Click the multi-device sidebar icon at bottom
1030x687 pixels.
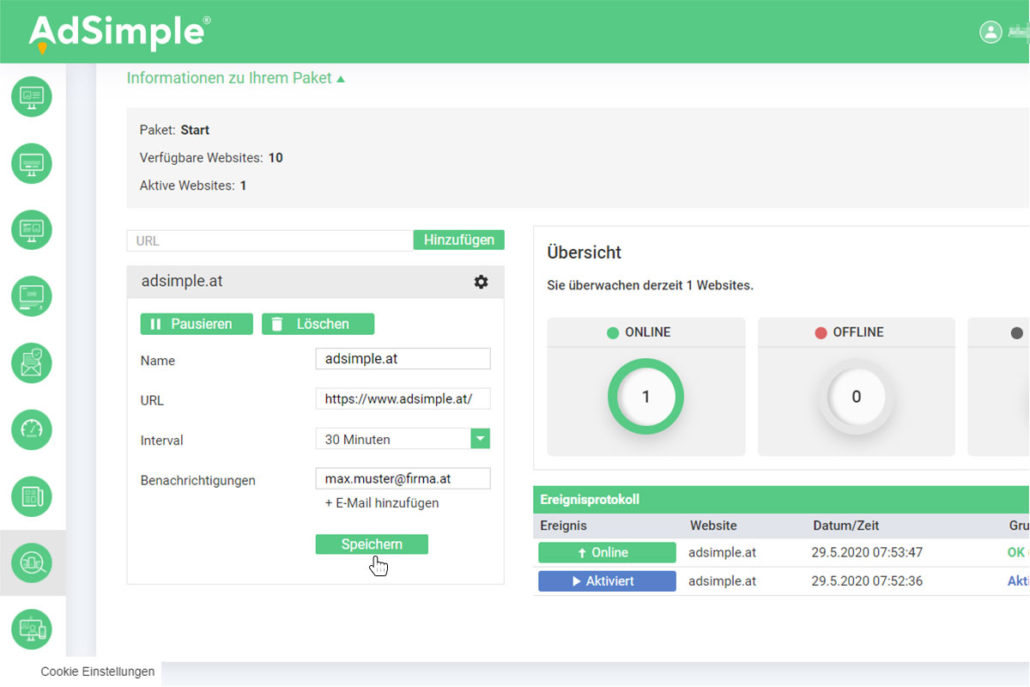coord(31,629)
